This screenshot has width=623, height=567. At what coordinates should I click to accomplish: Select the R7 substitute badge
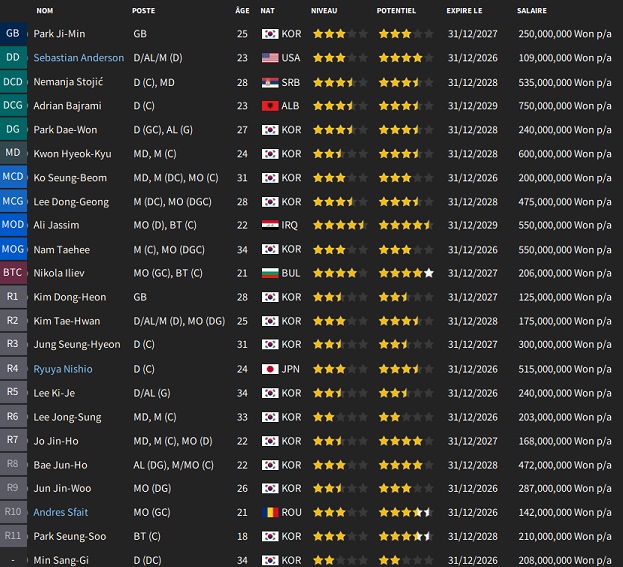coord(13,440)
